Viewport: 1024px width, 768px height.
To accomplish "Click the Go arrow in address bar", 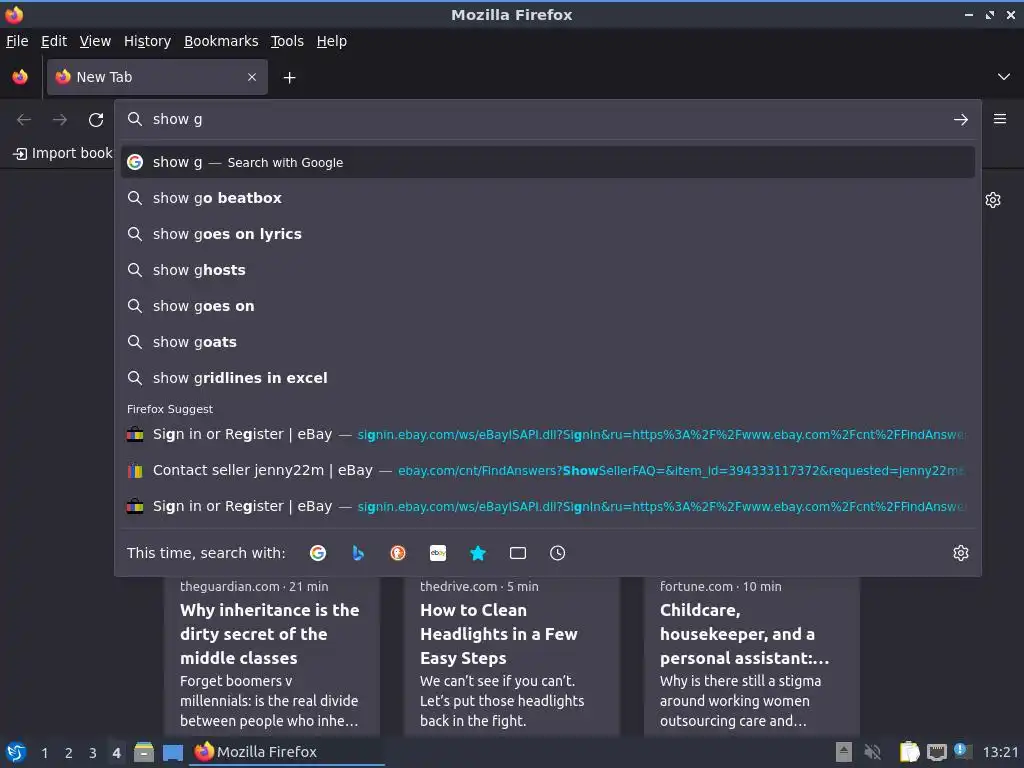I will click(x=961, y=120).
